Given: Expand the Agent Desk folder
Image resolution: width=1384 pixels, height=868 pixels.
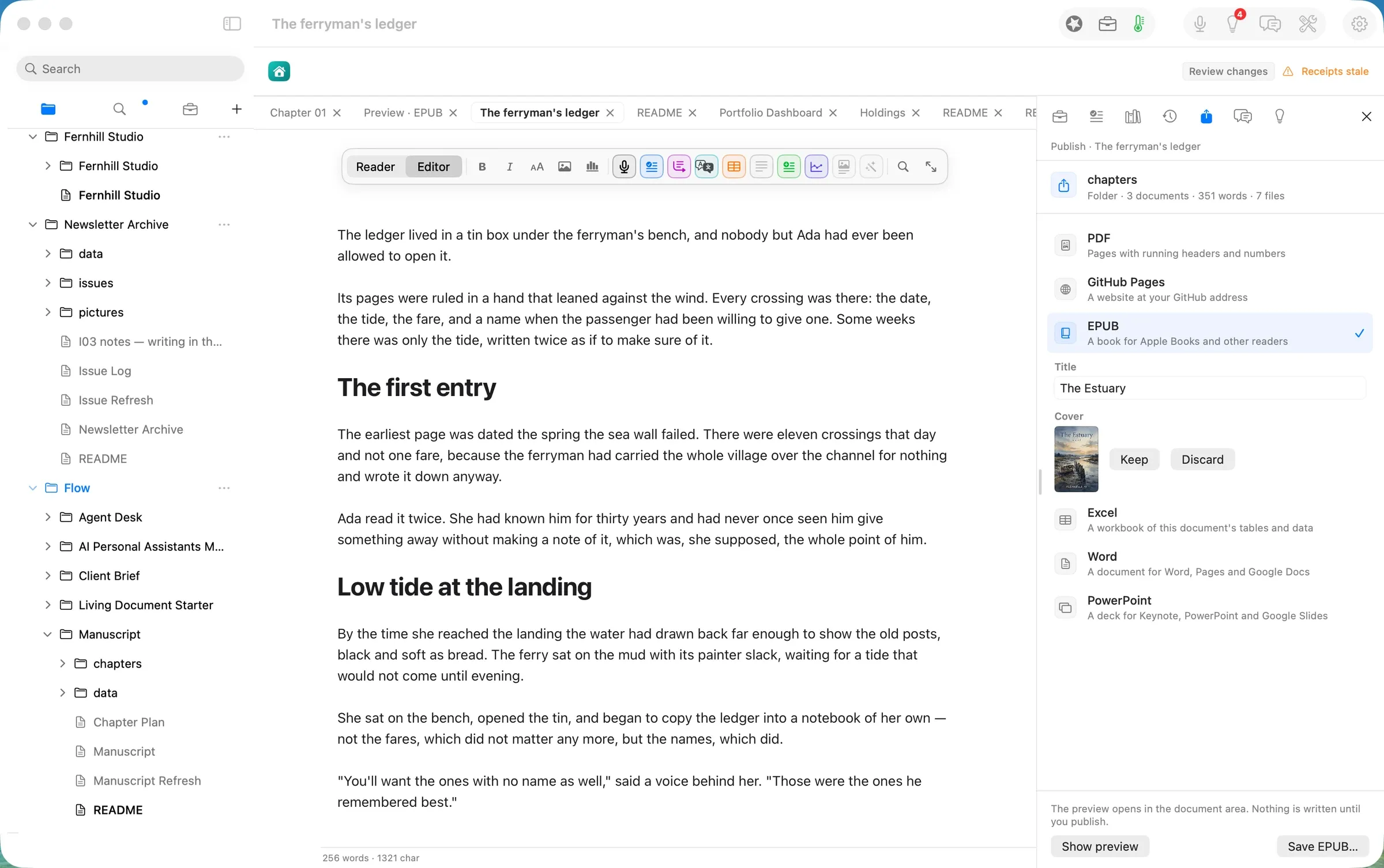Looking at the screenshot, I should [x=48, y=517].
